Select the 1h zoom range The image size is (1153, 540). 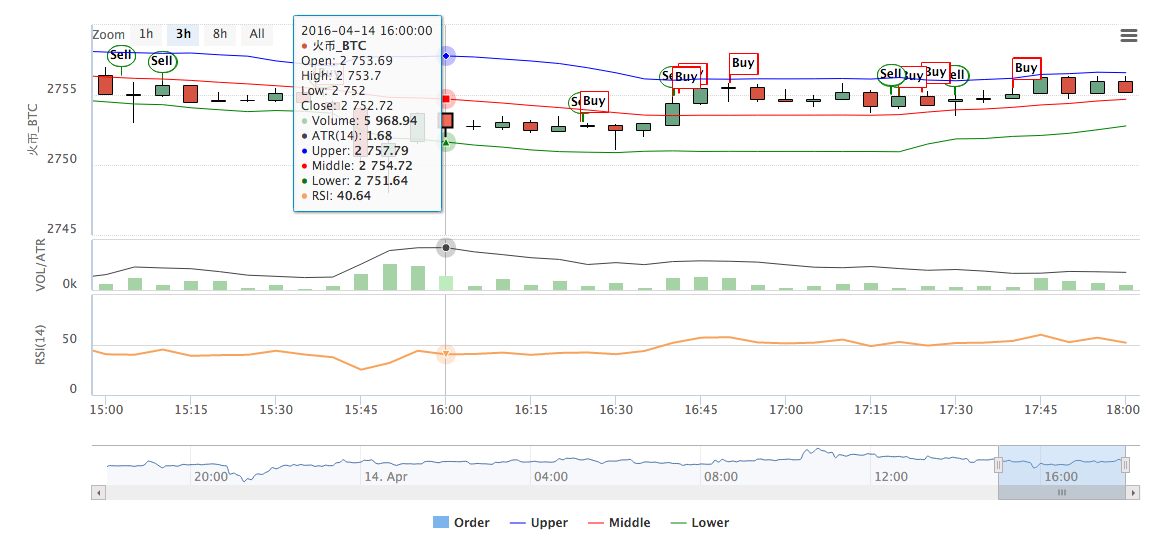click(x=146, y=34)
